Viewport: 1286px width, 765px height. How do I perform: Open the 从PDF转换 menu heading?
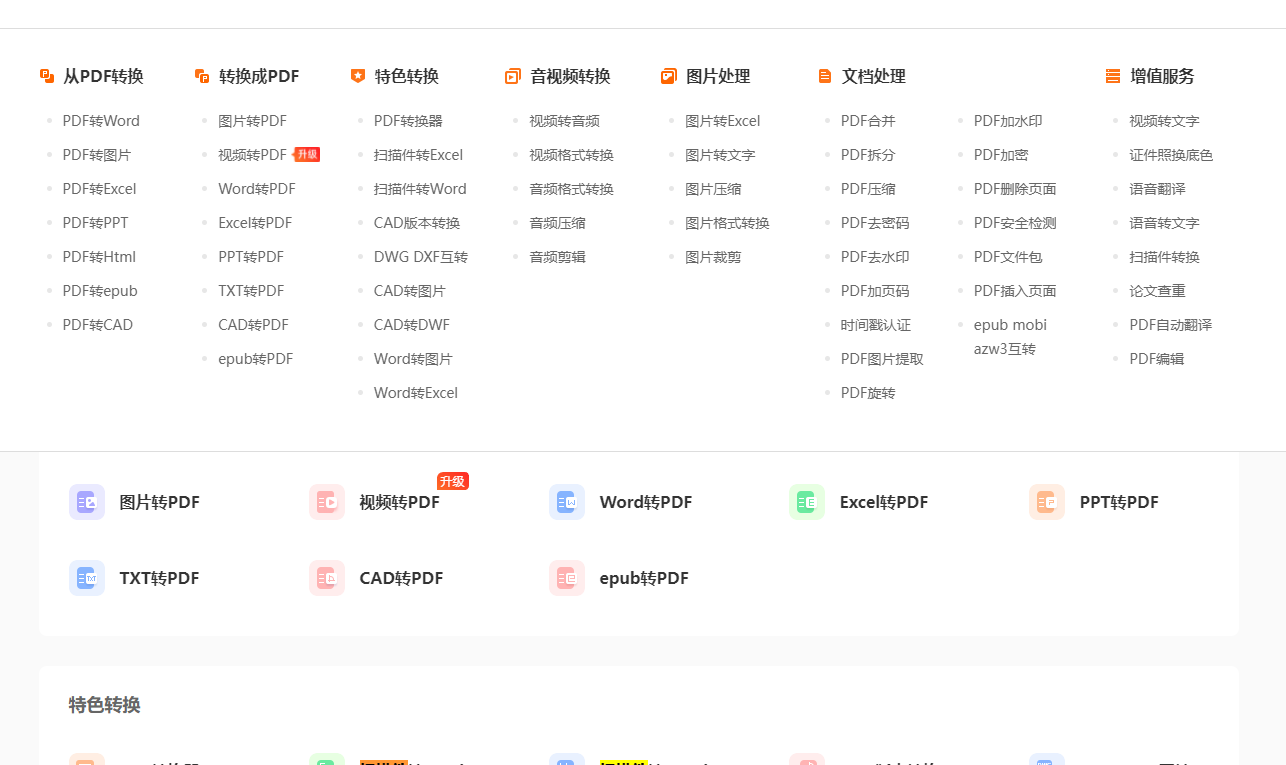[103, 76]
